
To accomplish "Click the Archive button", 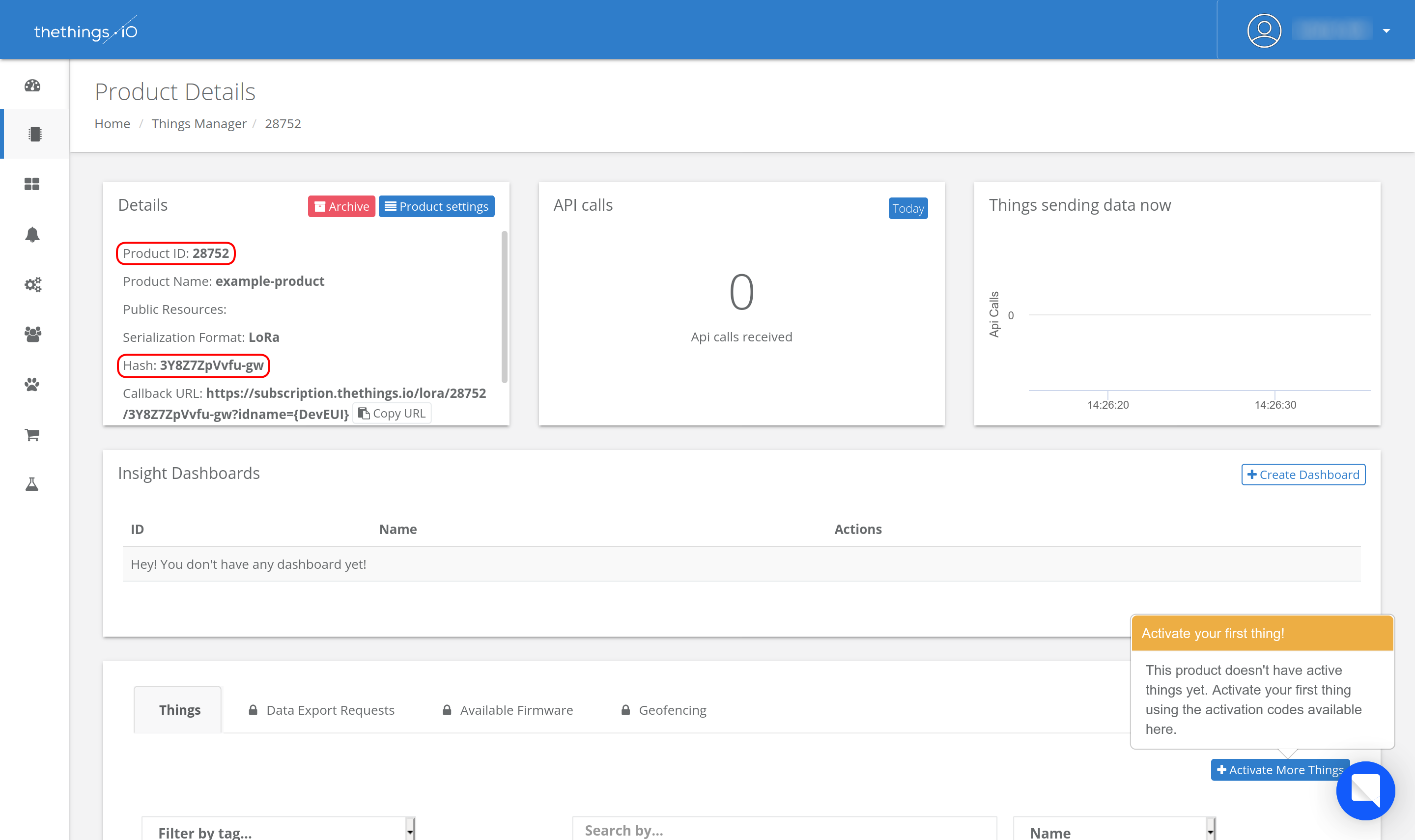I will pos(341,207).
